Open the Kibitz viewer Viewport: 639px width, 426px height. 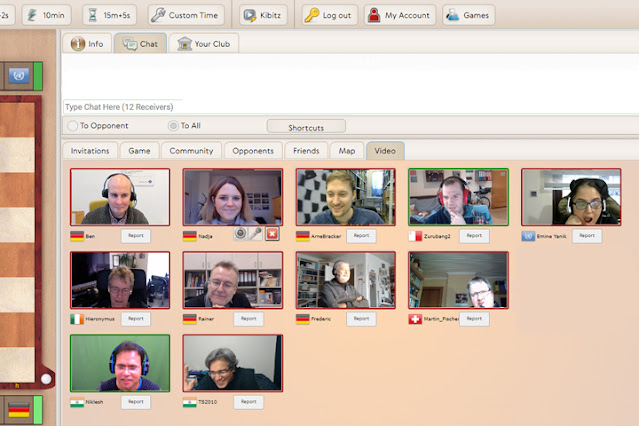[263, 15]
